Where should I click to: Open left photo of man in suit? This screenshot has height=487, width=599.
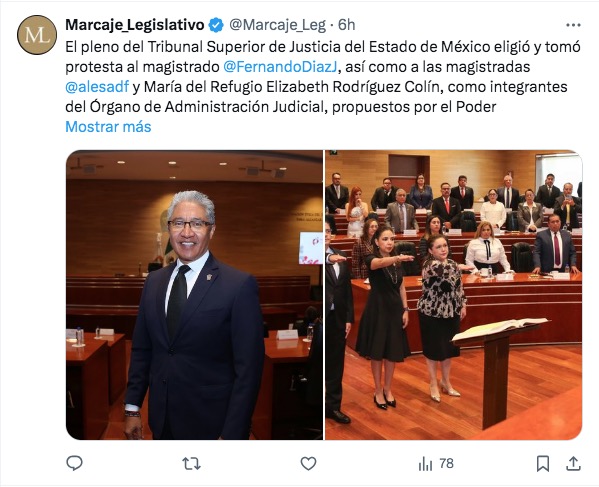194,295
